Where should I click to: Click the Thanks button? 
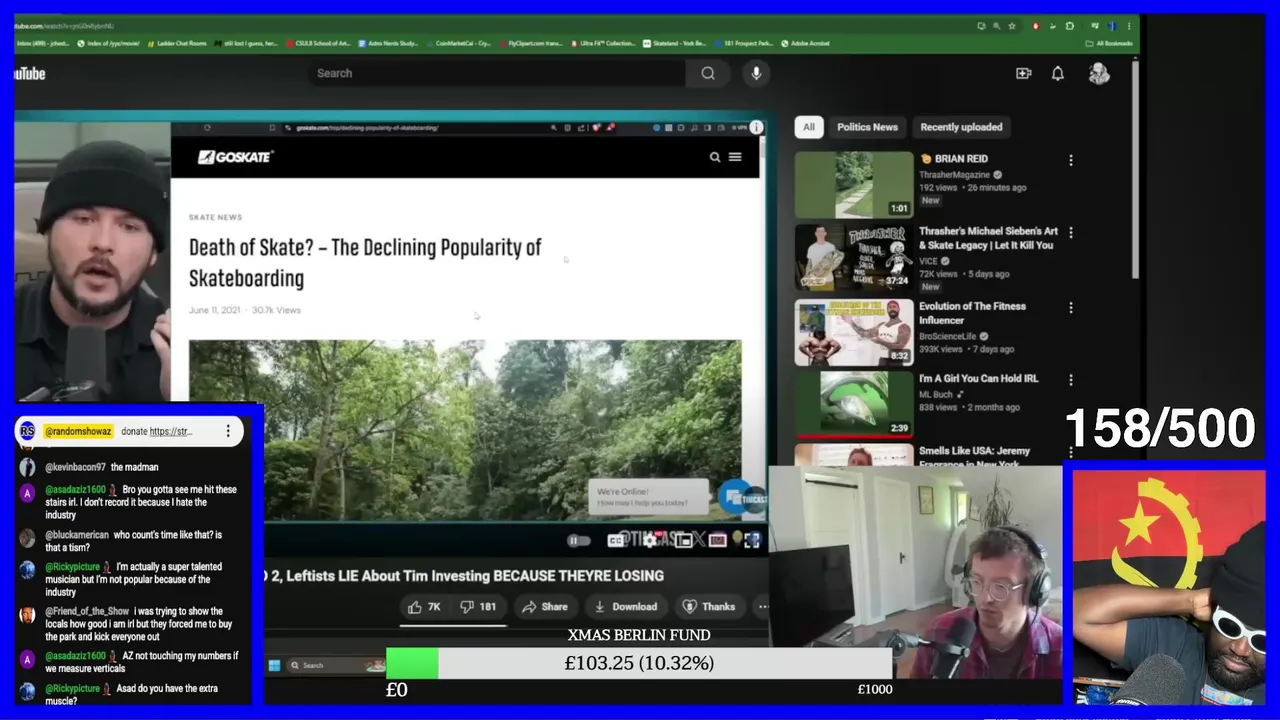(x=709, y=607)
